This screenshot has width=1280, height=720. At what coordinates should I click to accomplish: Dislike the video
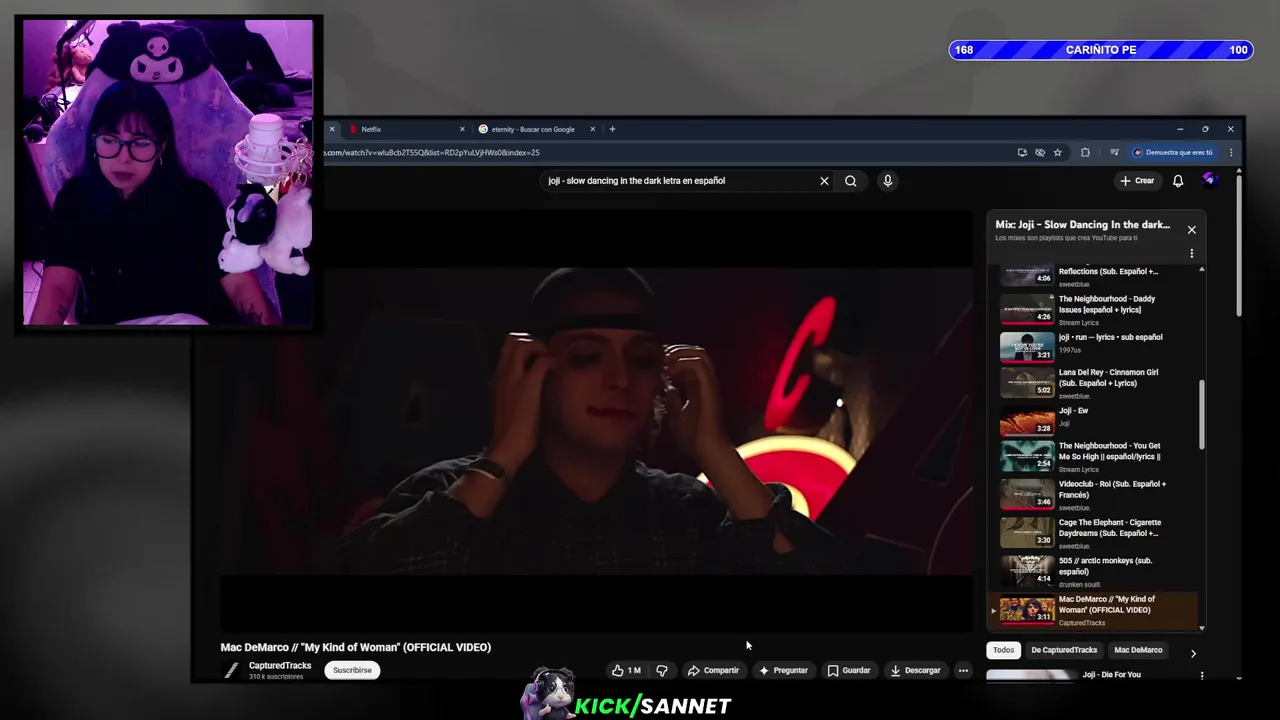point(661,670)
